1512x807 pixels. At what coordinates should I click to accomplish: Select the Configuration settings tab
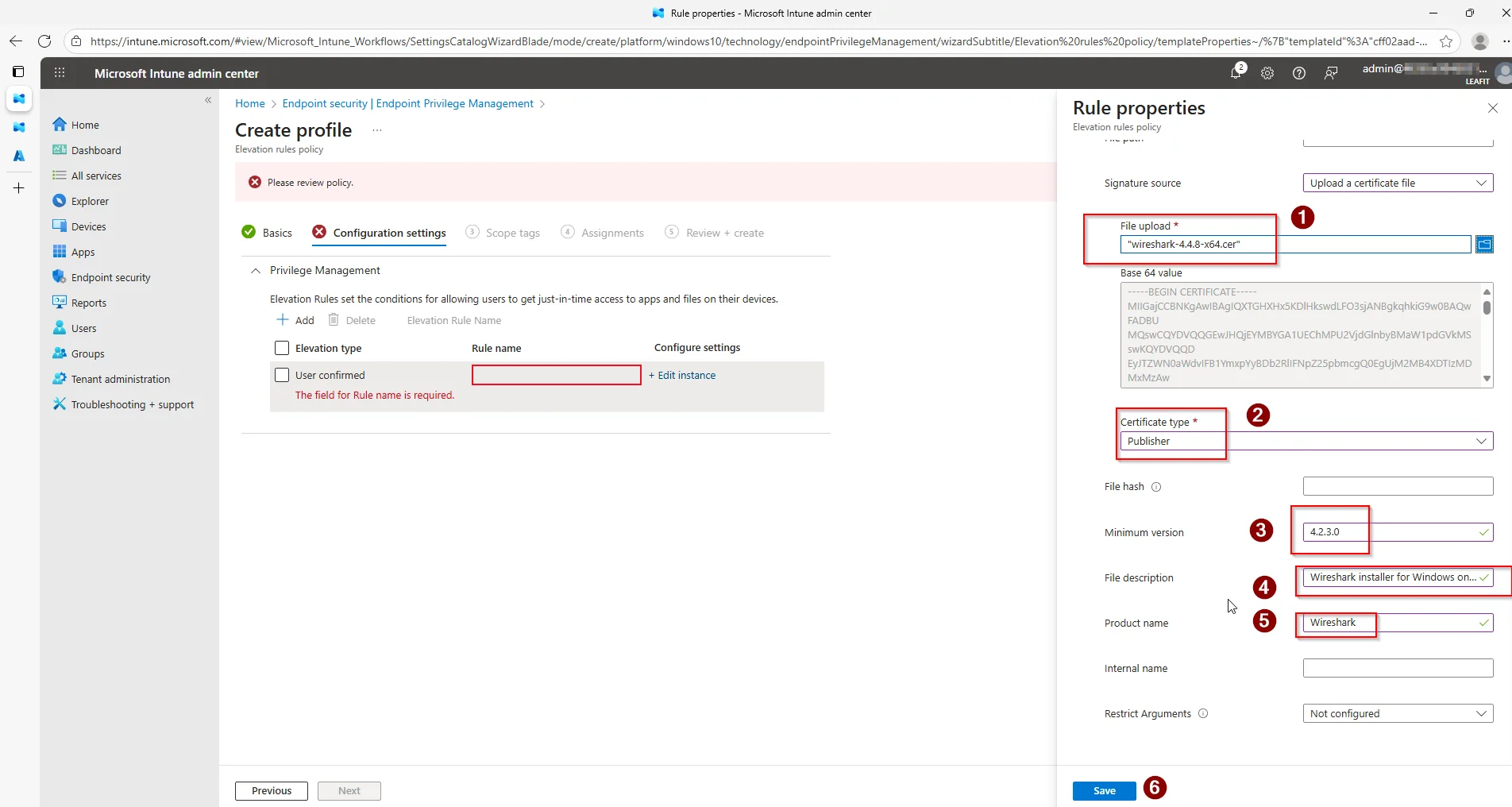tap(380, 233)
